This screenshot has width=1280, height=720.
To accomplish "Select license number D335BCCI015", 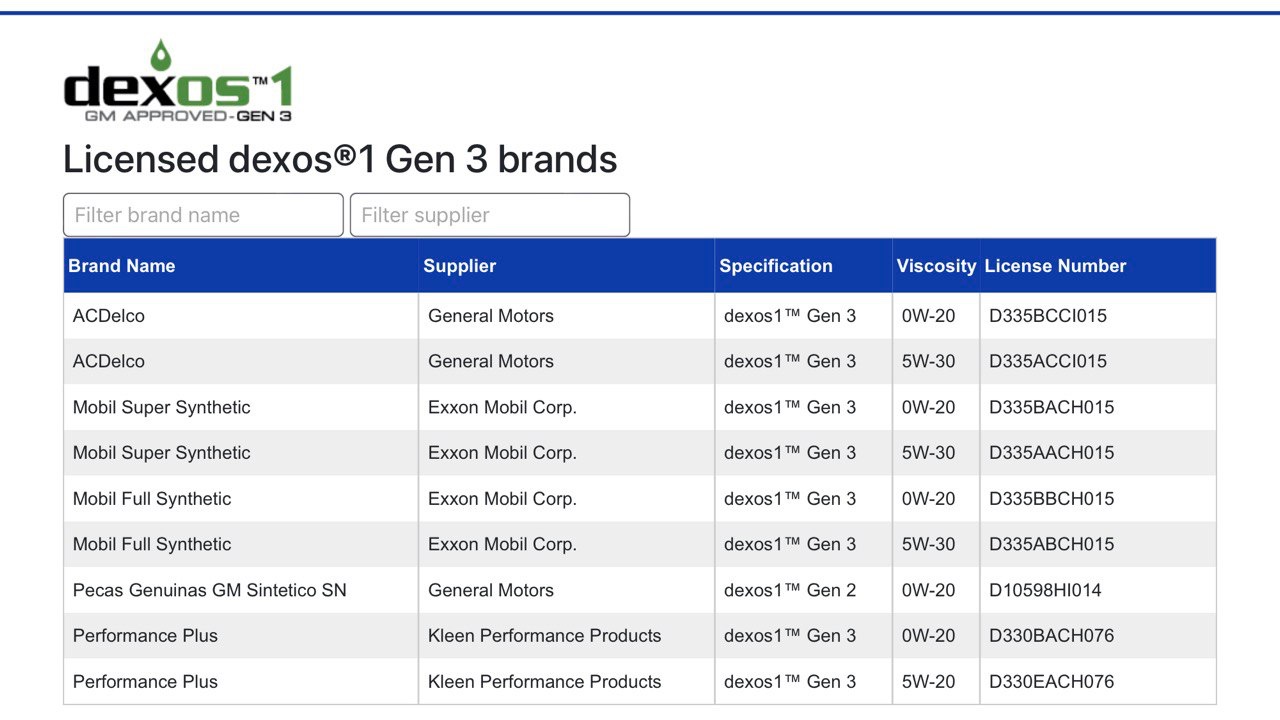I will pos(1048,316).
